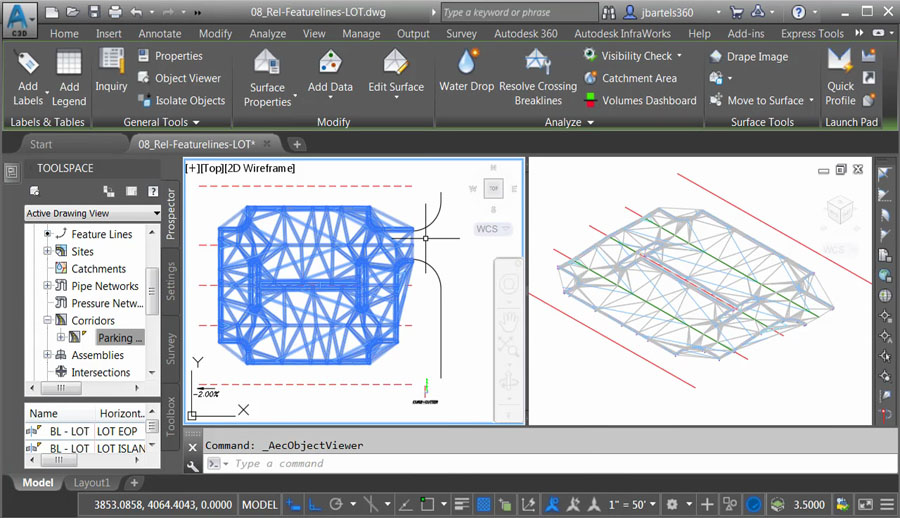Open the Analyze ribbon tab

(x=267, y=34)
